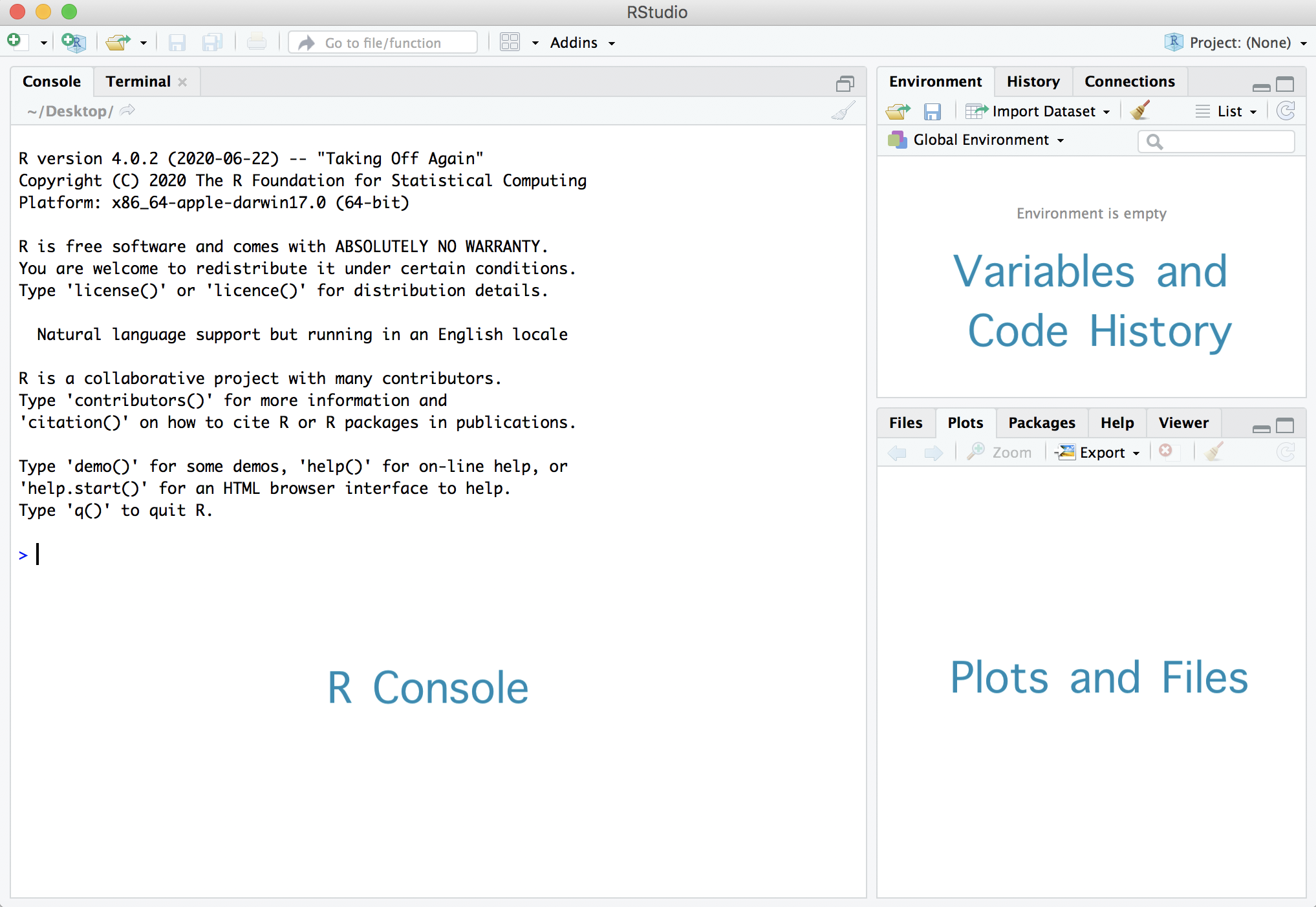Click the Go to file/function field
The width and height of the screenshot is (1316, 907).
(x=383, y=43)
